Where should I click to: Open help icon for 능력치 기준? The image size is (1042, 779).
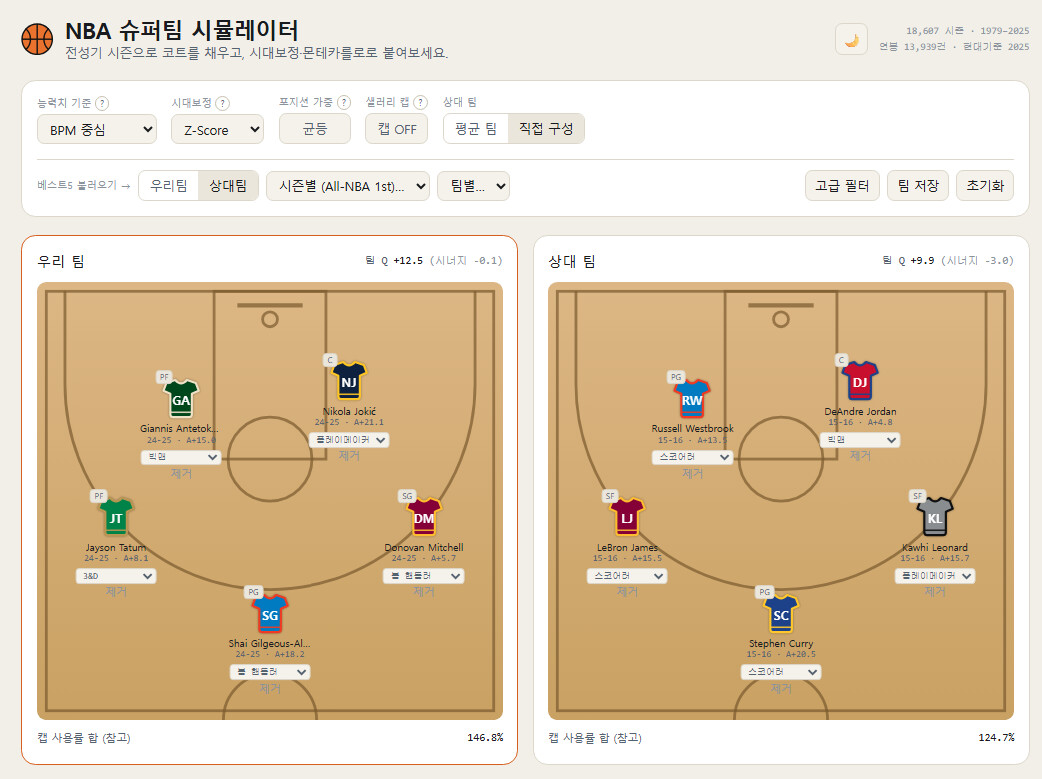(102, 103)
